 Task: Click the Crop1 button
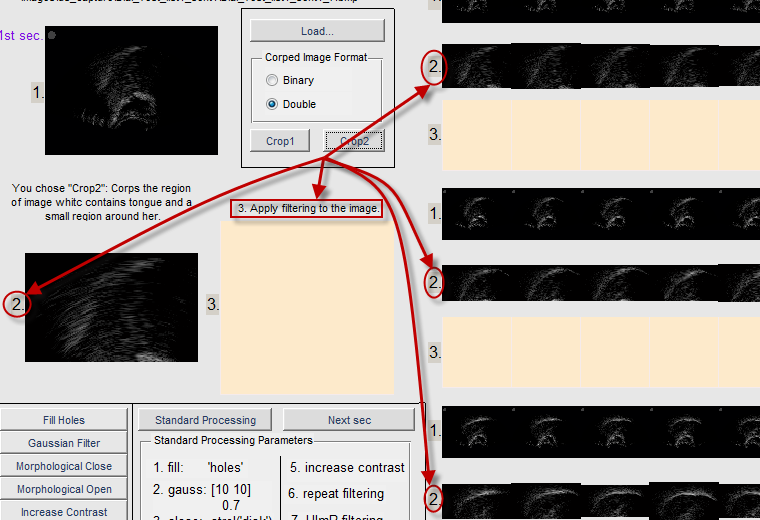[x=280, y=141]
